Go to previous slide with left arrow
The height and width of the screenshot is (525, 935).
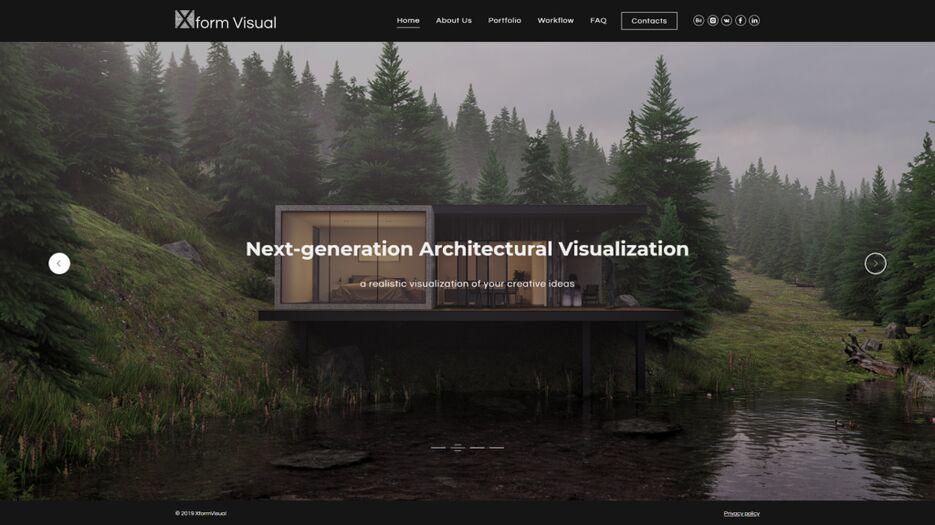[59, 263]
